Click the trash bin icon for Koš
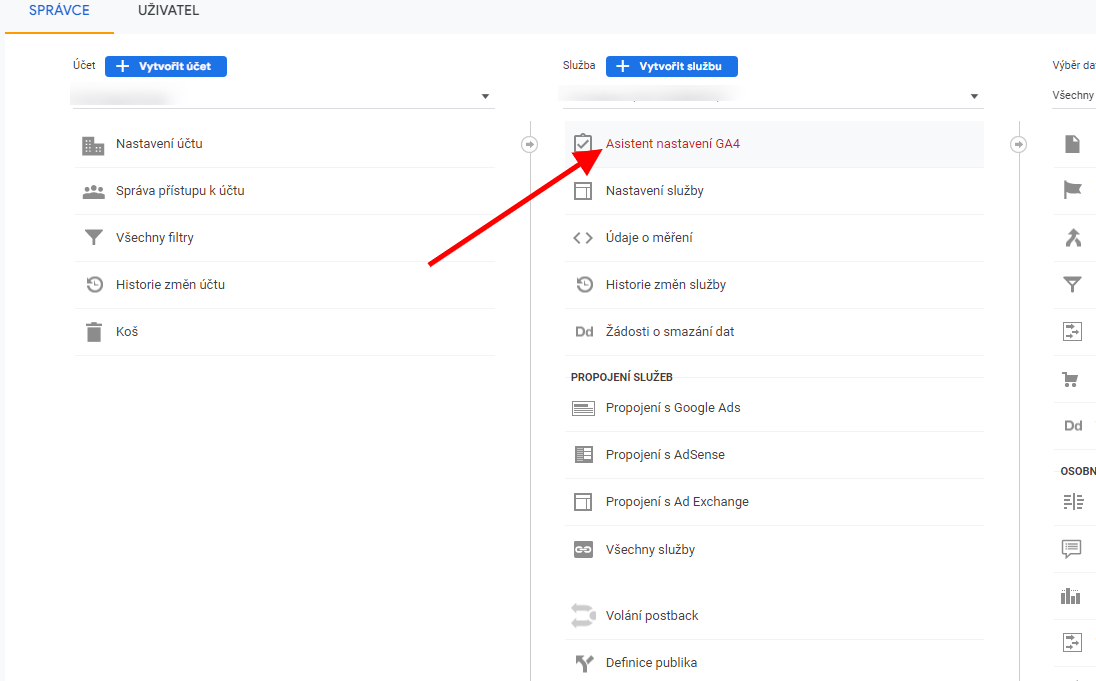Viewport: 1096px width, 681px height. 93,332
